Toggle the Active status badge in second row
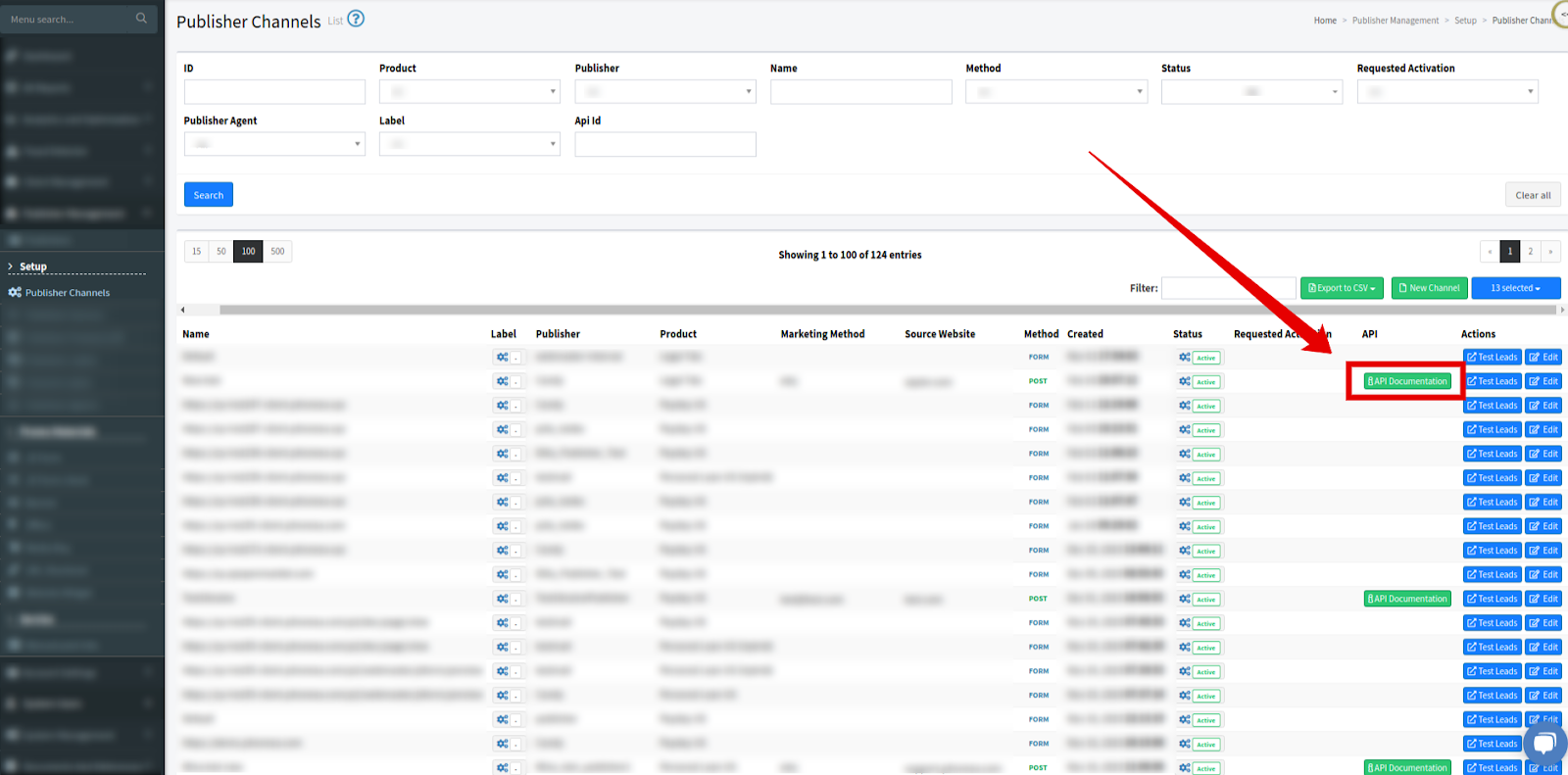The image size is (1568, 775). tap(1206, 382)
